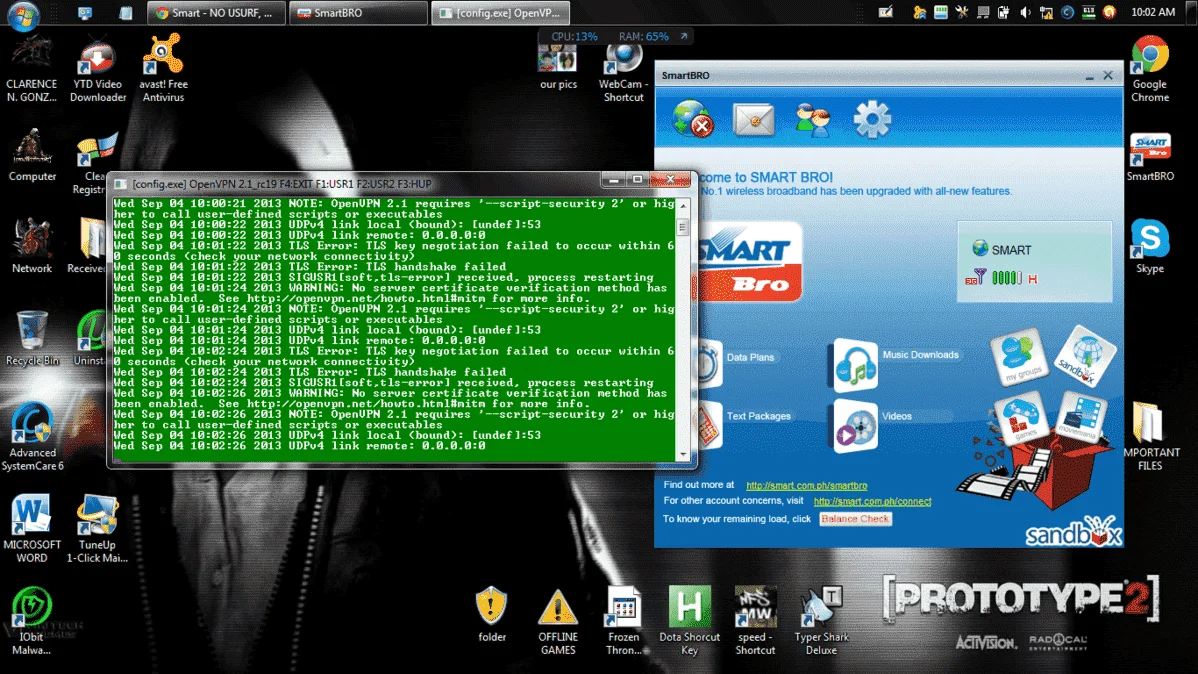Image resolution: width=1198 pixels, height=674 pixels.
Task: Open the our pics folder
Action: click(558, 67)
